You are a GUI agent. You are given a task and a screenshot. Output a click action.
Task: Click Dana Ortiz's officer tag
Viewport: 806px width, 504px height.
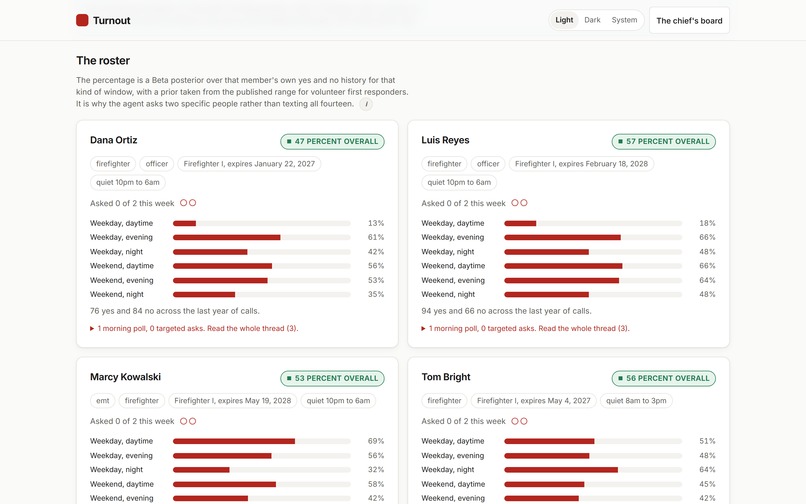pos(157,164)
